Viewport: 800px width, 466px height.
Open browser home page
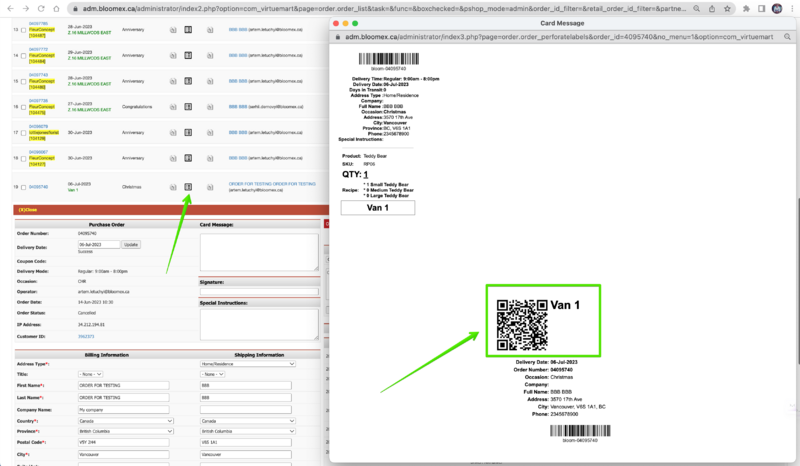point(56,9)
